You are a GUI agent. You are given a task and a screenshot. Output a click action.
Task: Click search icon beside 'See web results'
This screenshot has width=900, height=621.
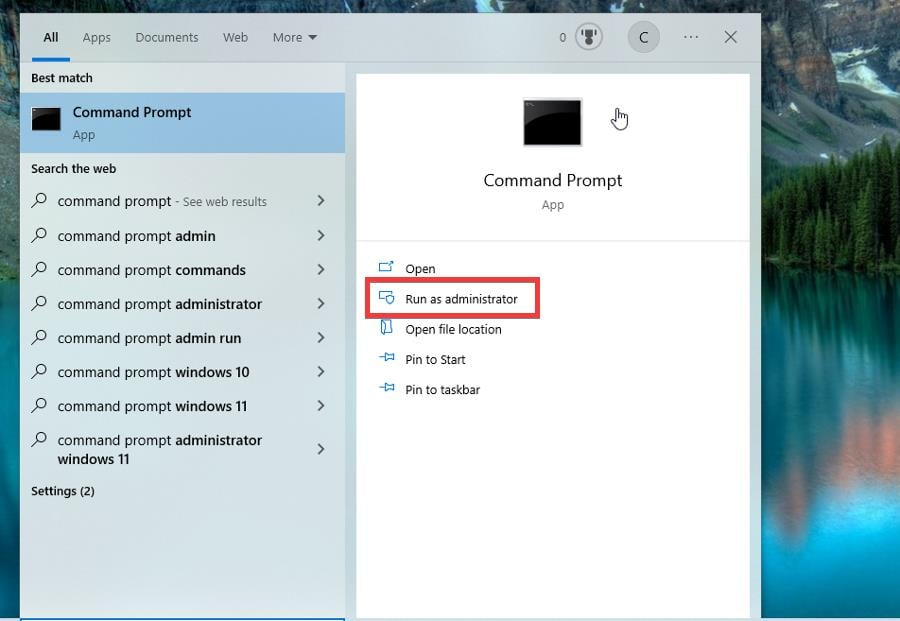coord(39,200)
